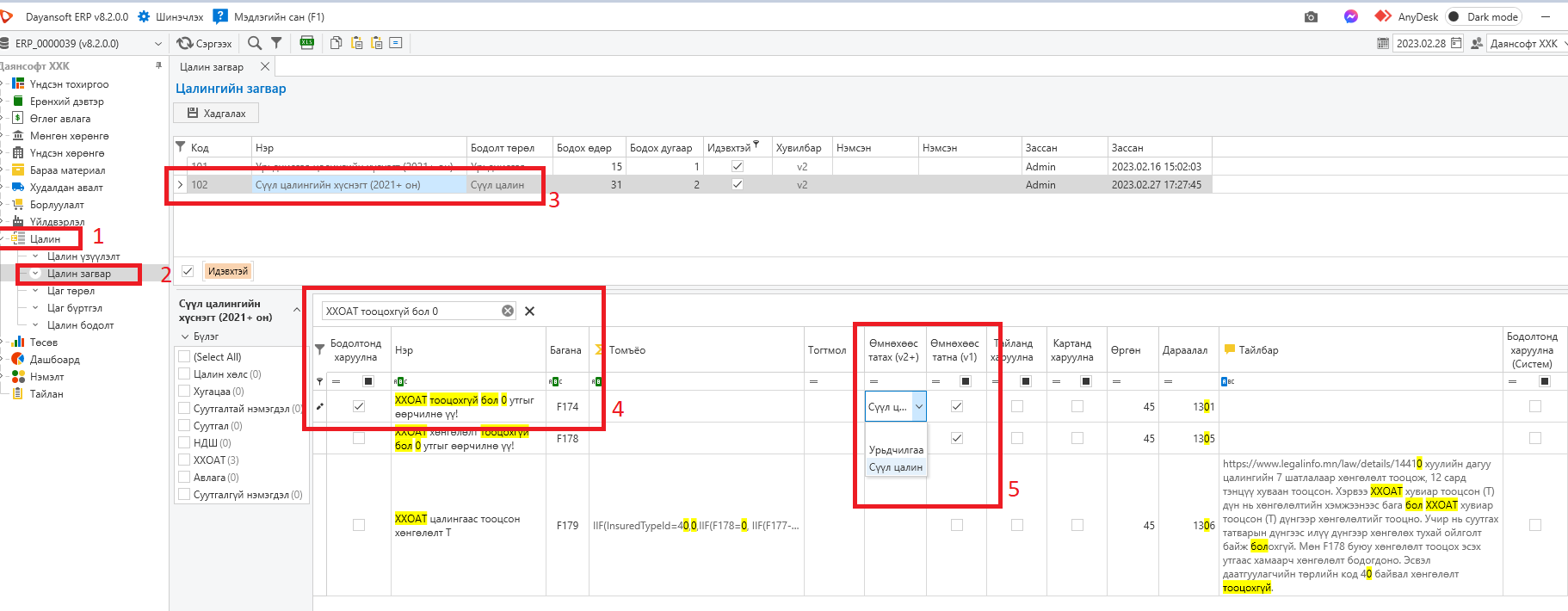Click the copy documents toolbar icon

click(x=336, y=43)
